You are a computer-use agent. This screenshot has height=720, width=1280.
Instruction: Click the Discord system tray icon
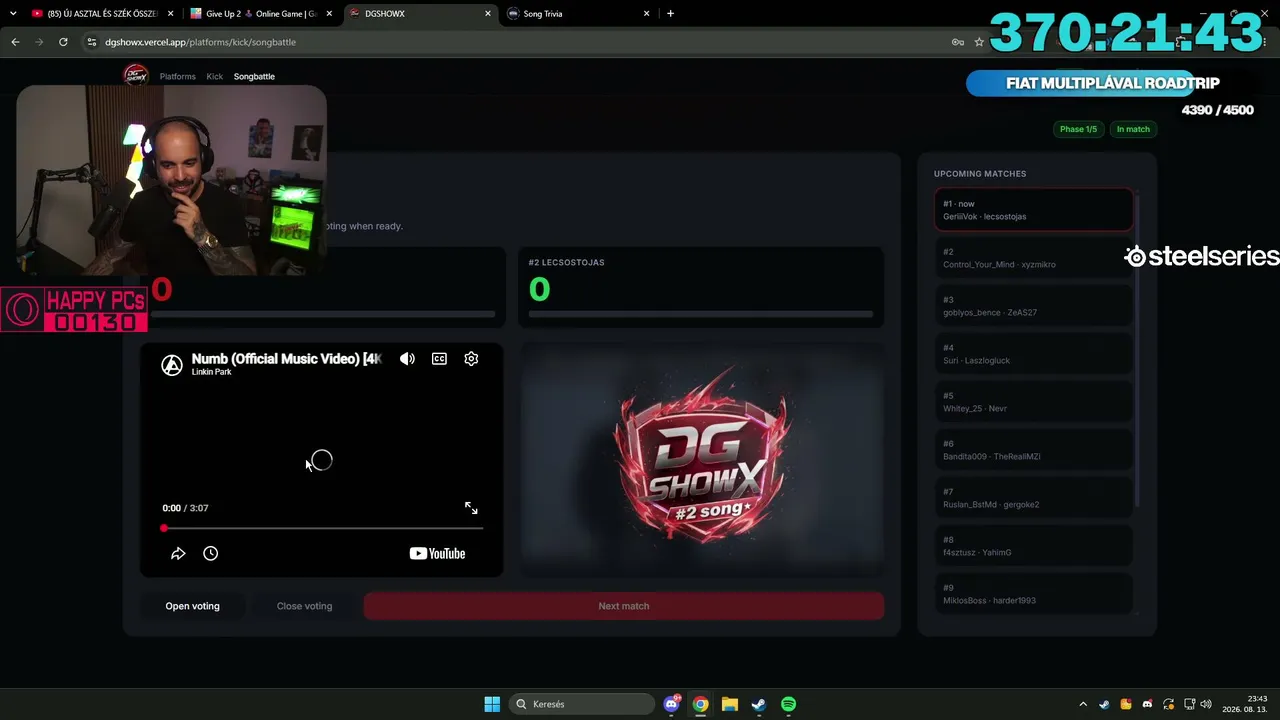click(1147, 704)
